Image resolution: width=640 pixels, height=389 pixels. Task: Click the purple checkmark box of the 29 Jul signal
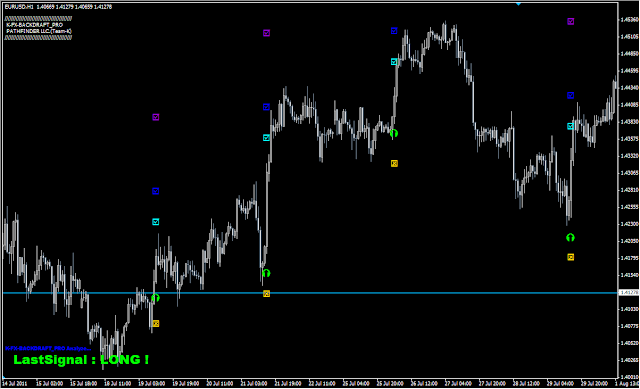(x=571, y=21)
